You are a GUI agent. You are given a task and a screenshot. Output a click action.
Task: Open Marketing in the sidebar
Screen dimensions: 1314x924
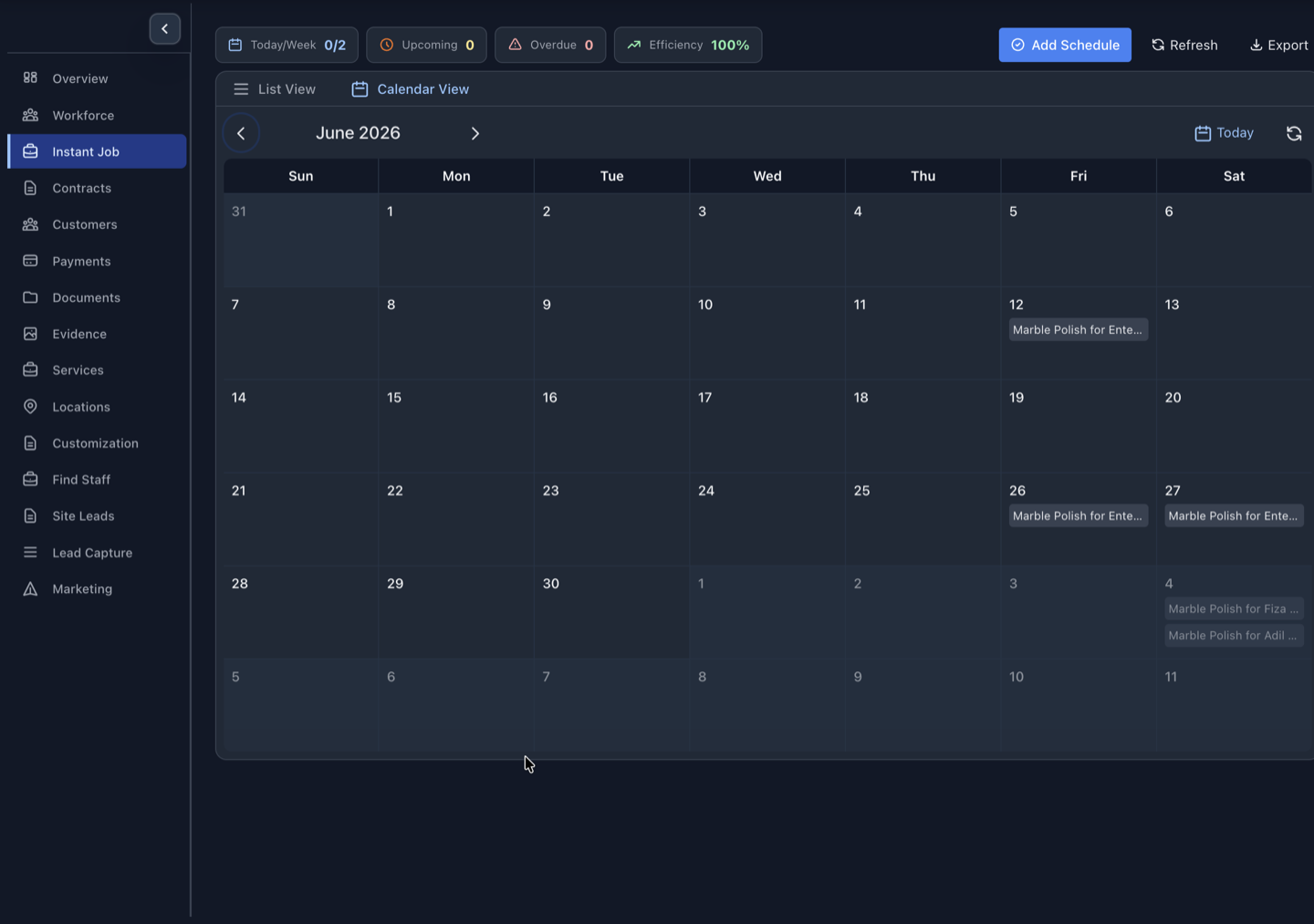click(x=97, y=589)
